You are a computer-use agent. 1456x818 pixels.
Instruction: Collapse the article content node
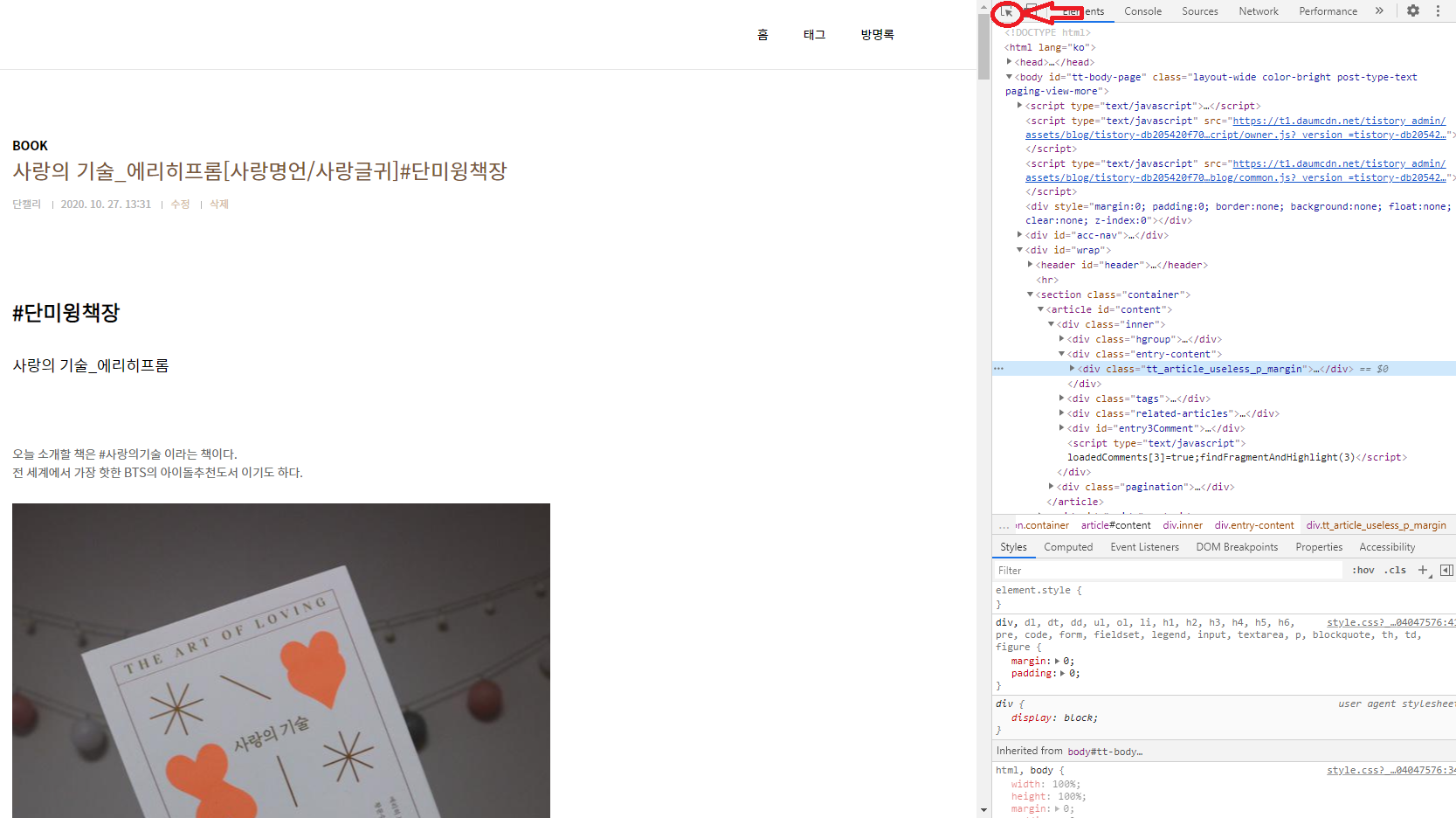pyautogui.click(x=1040, y=309)
